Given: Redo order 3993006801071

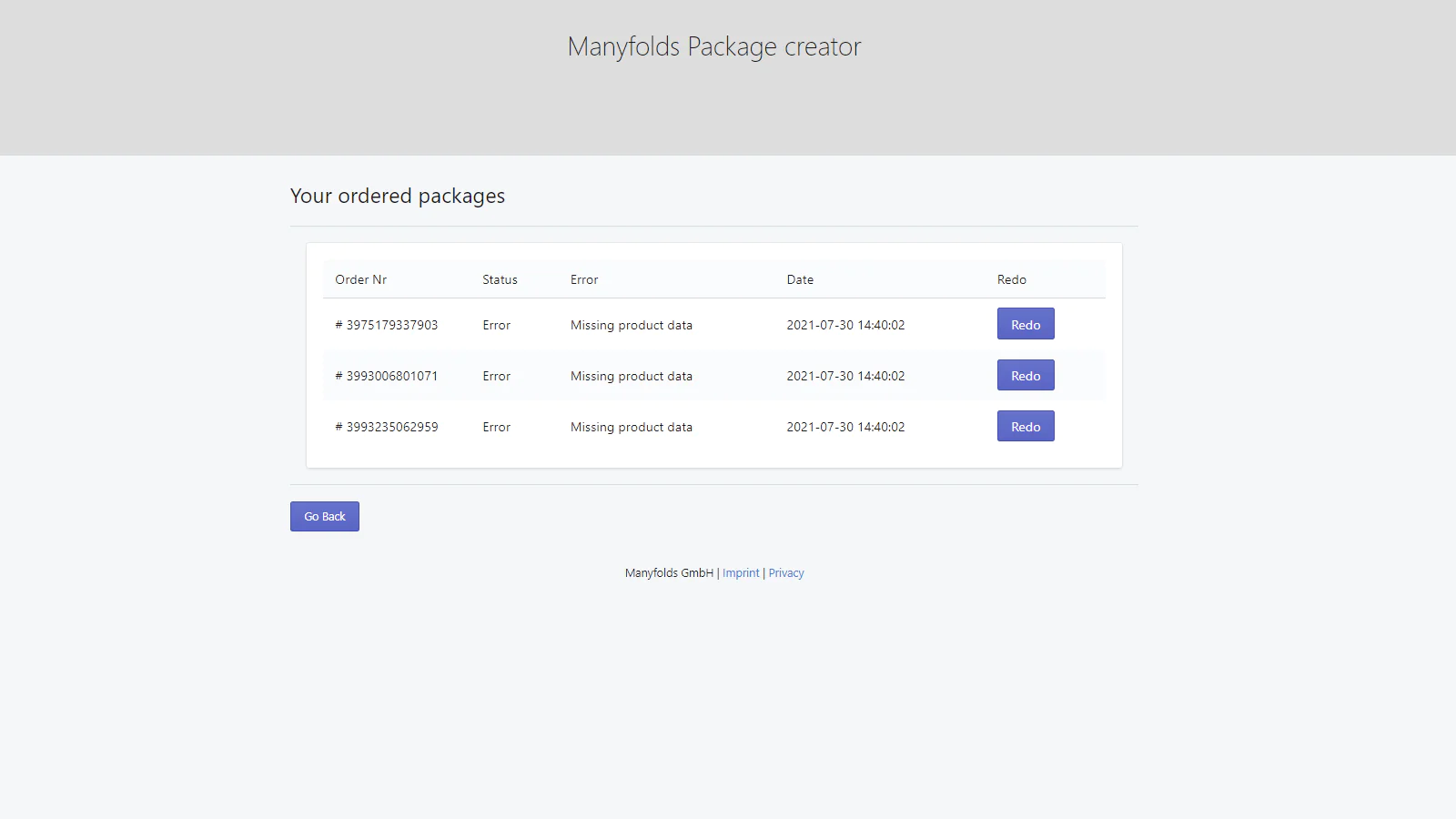Looking at the screenshot, I should point(1026,375).
